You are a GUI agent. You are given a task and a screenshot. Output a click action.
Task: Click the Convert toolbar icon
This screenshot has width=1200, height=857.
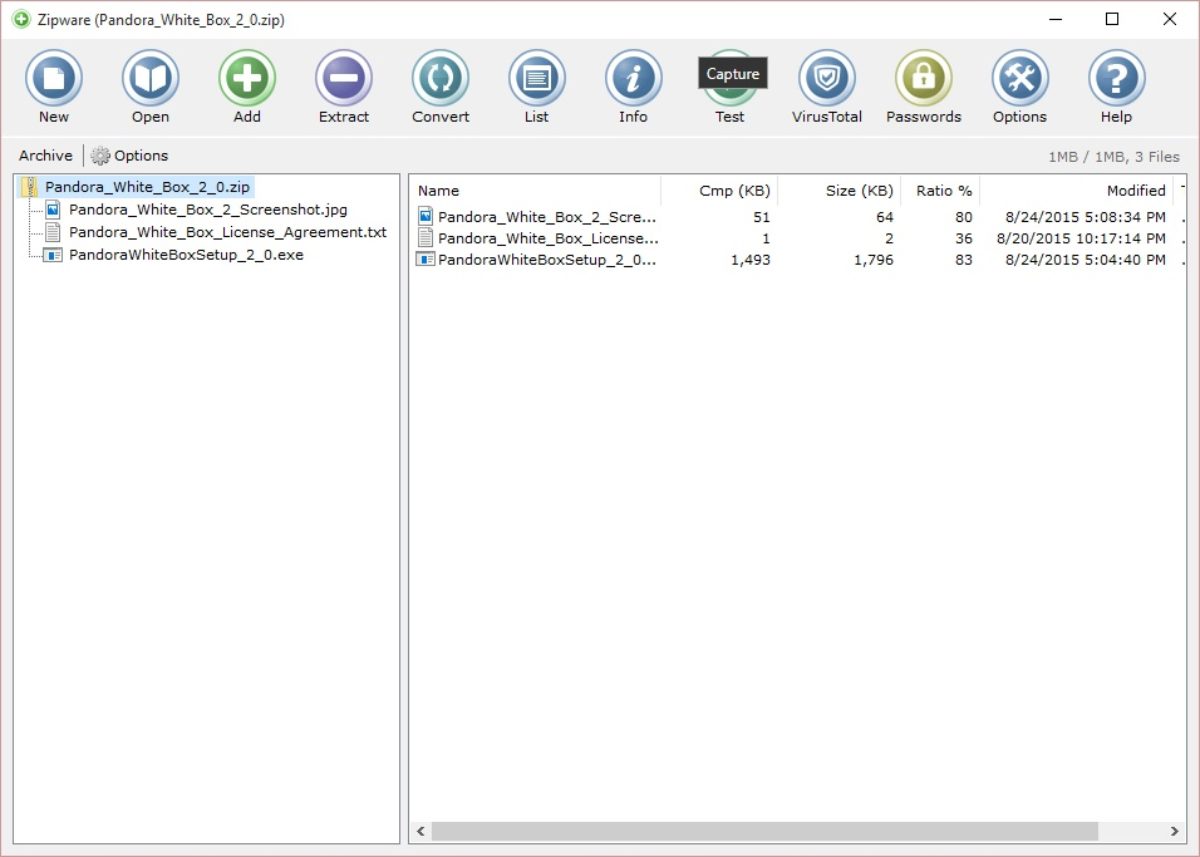coord(440,79)
